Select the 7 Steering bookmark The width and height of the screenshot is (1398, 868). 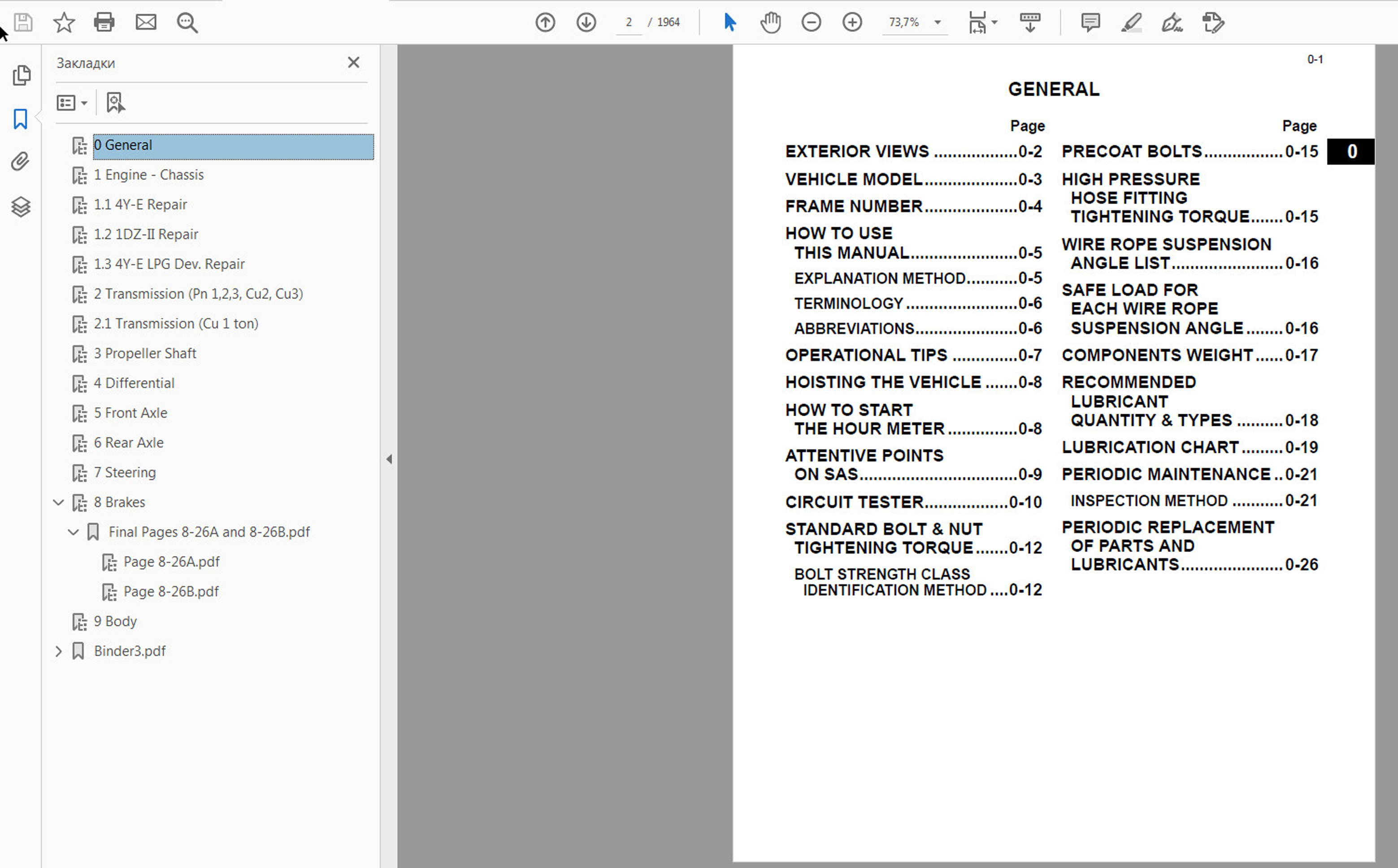pyautogui.click(x=125, y=473)
